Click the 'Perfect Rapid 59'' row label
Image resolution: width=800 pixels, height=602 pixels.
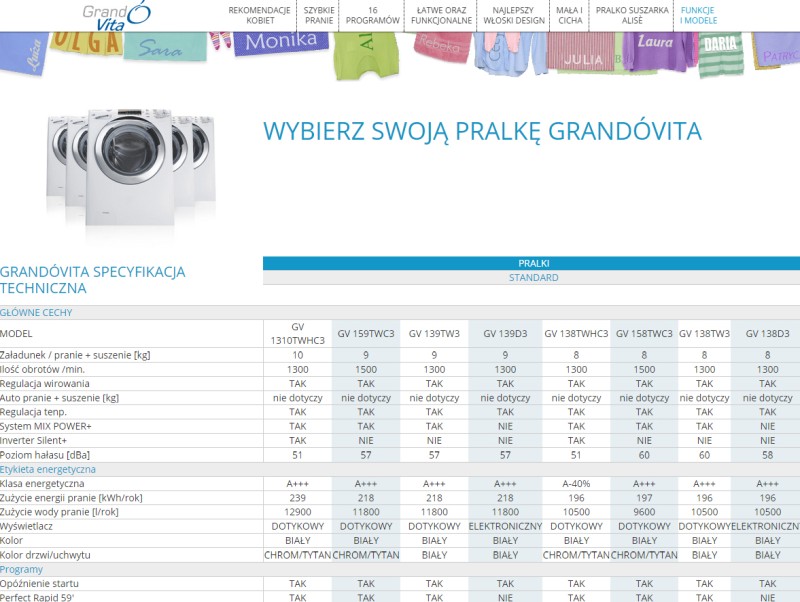[x=37, y=597]
